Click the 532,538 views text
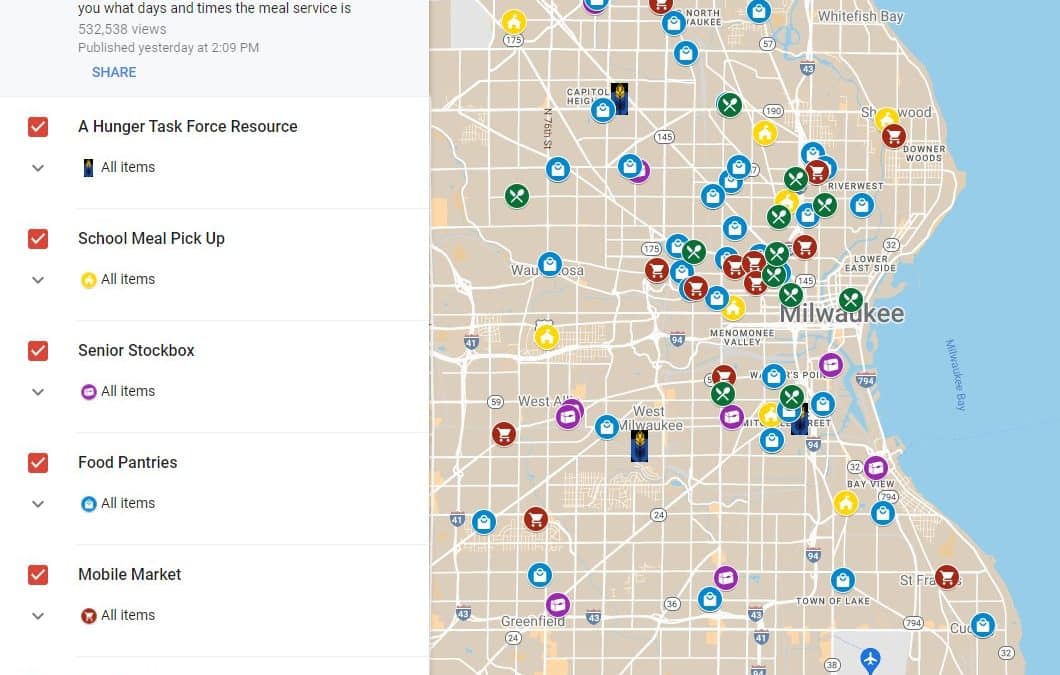The image size is (1060, 675). point(122,29)
